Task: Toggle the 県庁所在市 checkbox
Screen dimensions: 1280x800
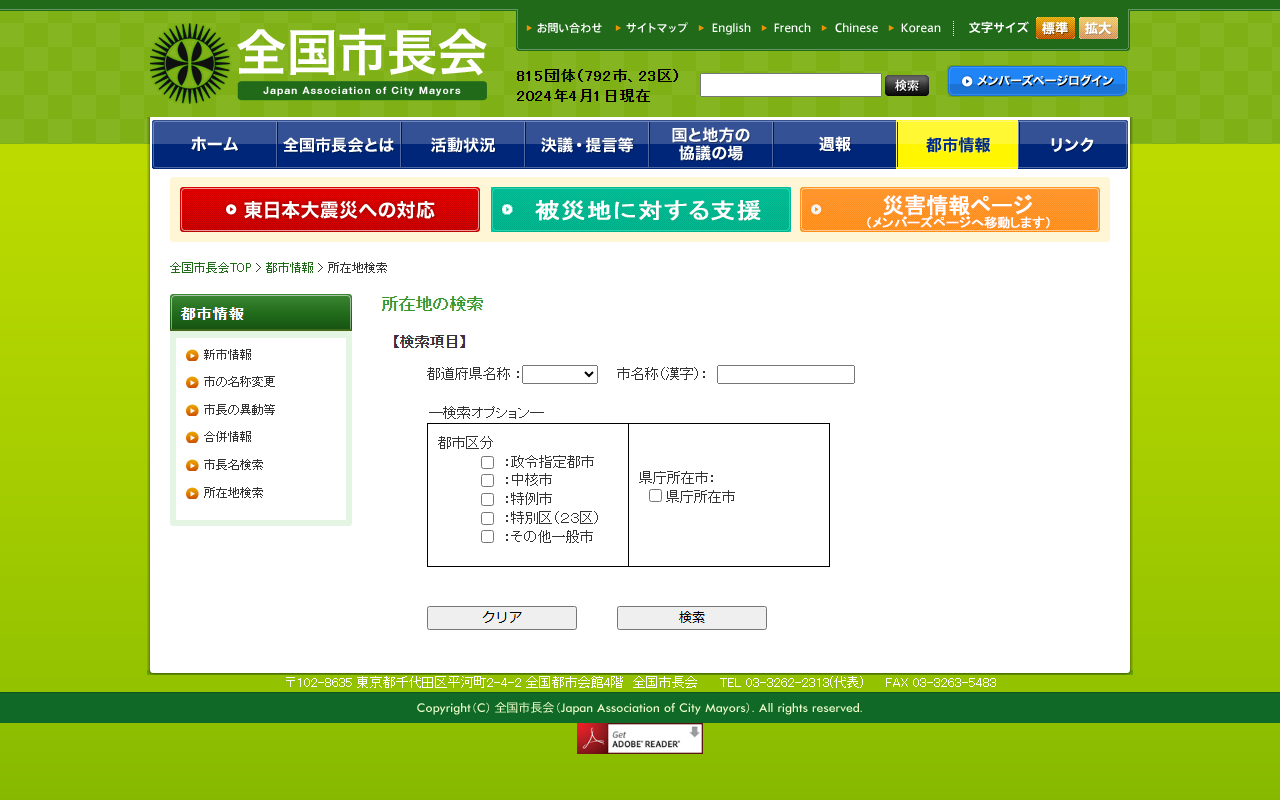Action: (x=656, y=496)
